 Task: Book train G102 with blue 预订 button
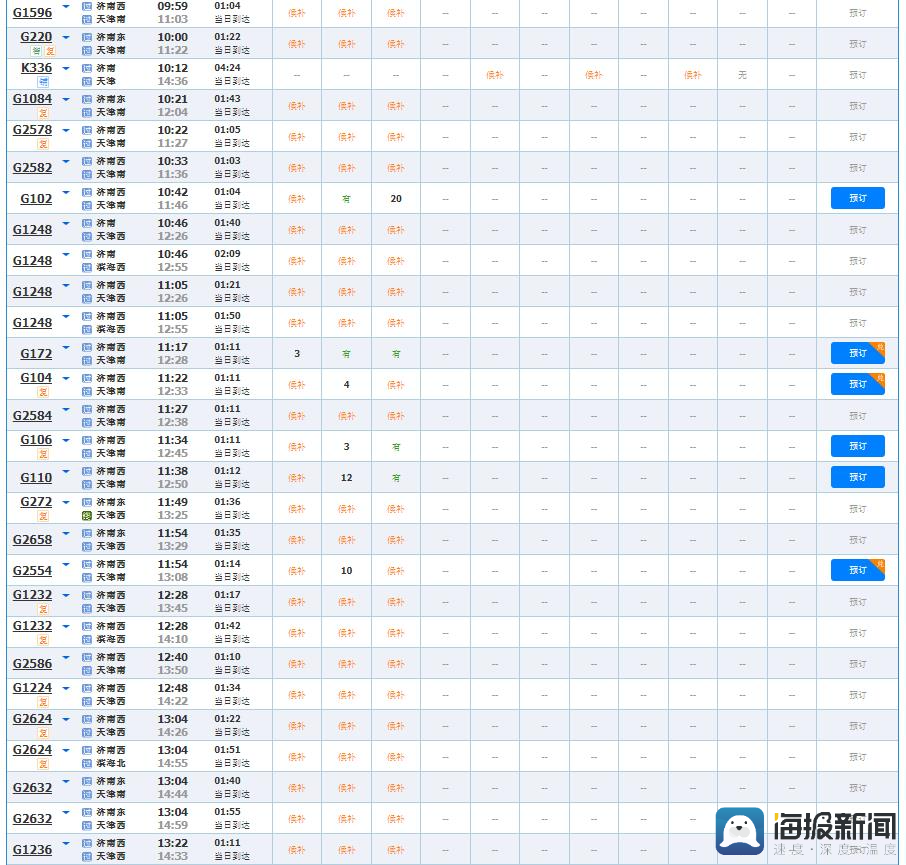(x=857, y=198)
